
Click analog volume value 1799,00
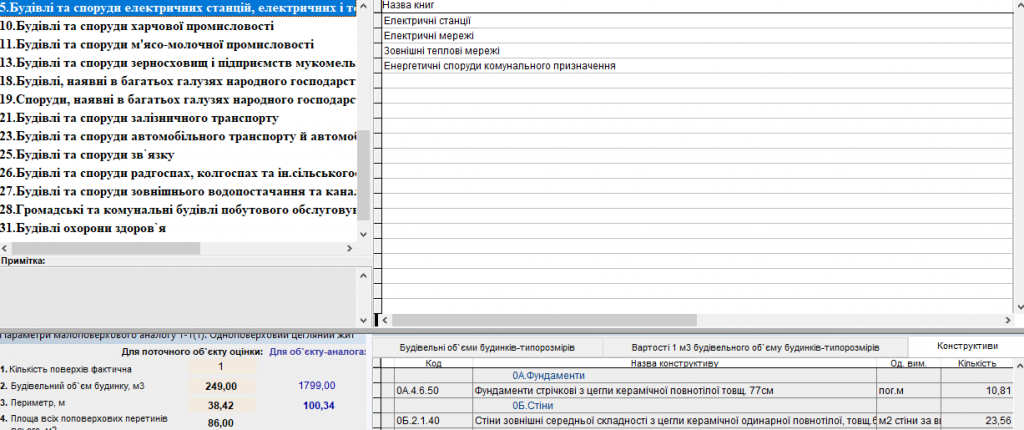317,386
